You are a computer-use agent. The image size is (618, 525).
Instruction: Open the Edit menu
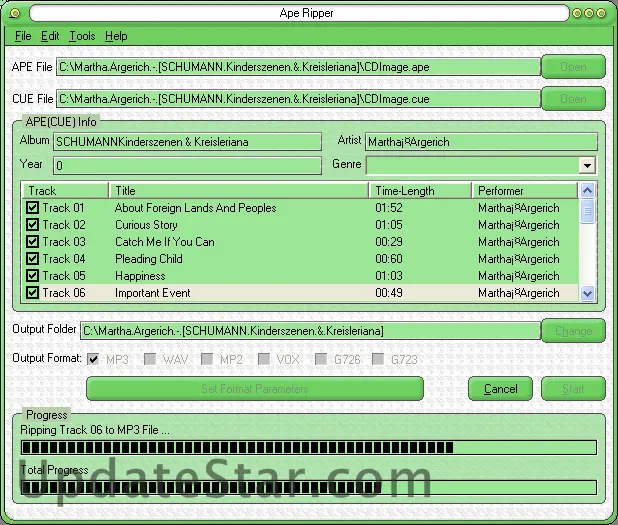coord(50,36)
